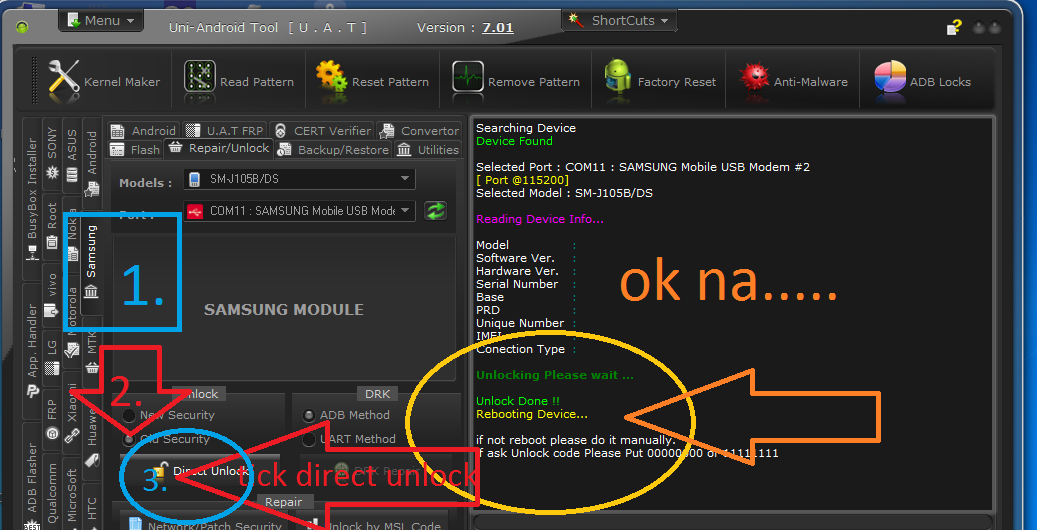
Task: Select the Samsung vertical brand tab
Action: tap(91, 262)
